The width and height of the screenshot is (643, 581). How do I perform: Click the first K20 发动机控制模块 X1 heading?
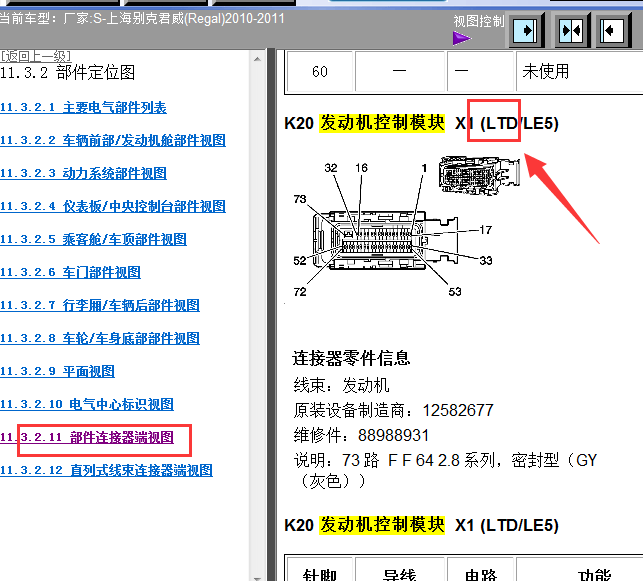pyautogui.click(x=422, y=123)
